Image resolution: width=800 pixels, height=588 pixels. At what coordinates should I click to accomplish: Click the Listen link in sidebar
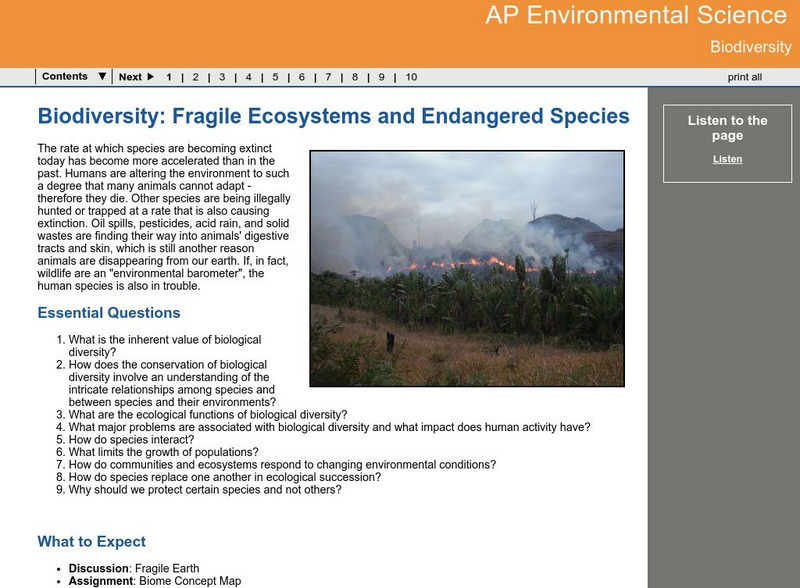(727, 159)
